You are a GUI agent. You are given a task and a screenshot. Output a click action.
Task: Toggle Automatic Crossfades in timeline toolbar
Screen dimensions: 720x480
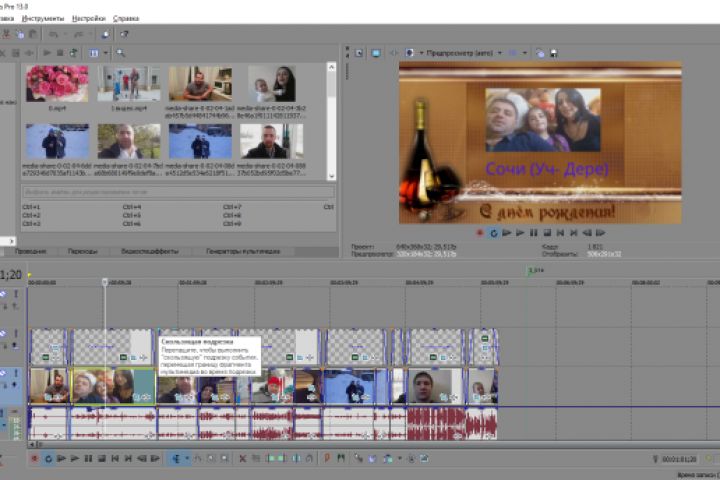372,458
